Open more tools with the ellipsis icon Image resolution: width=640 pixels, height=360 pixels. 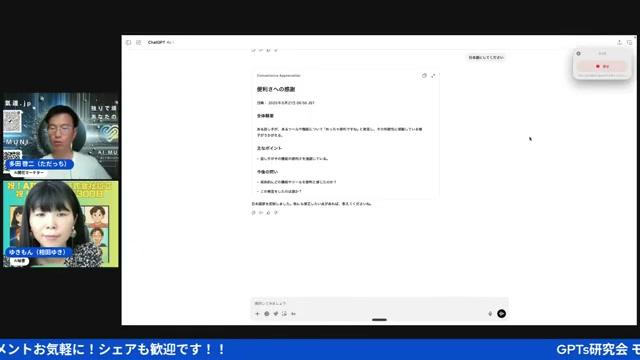coord(293,314)
